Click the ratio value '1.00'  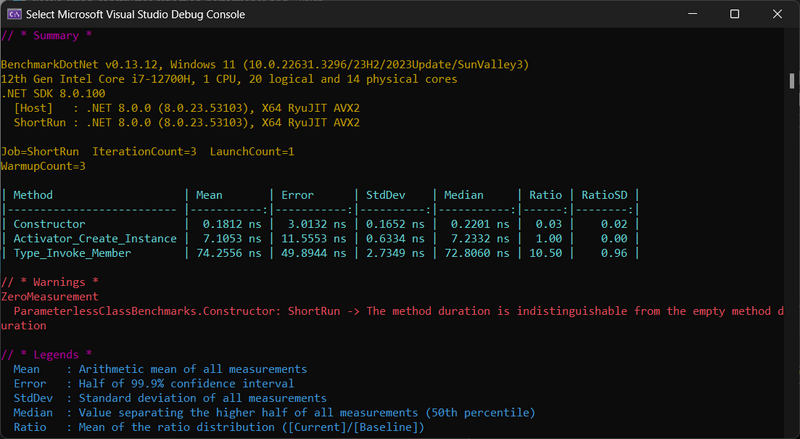tap(549, 238)
